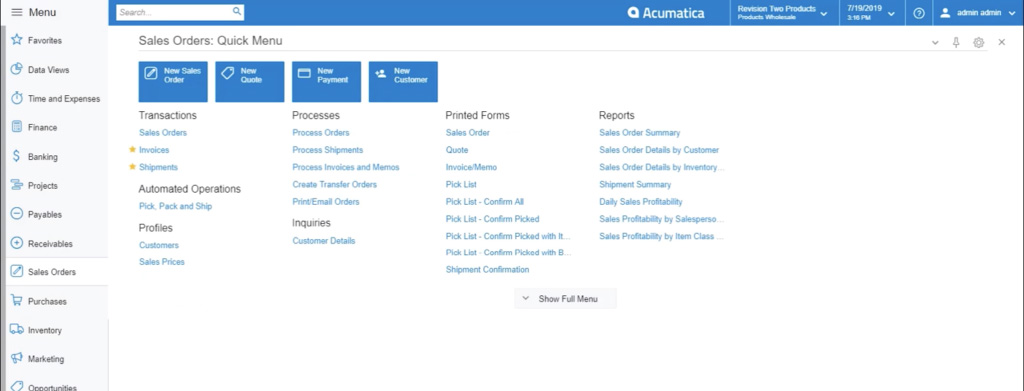The image size is (1024, 391).
Task: Open Process Shipments link
Action: (328, 149)
